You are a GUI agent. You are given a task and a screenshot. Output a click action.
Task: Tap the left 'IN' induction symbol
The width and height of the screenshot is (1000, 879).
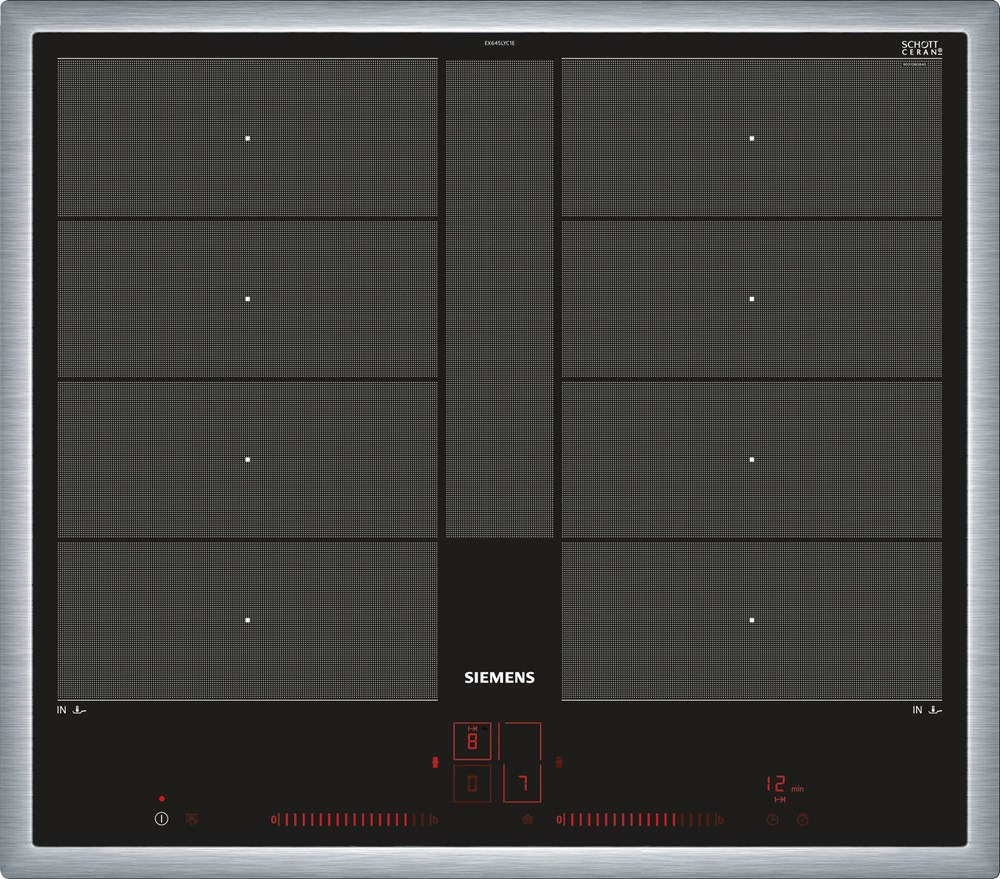[x=73, y=710]
